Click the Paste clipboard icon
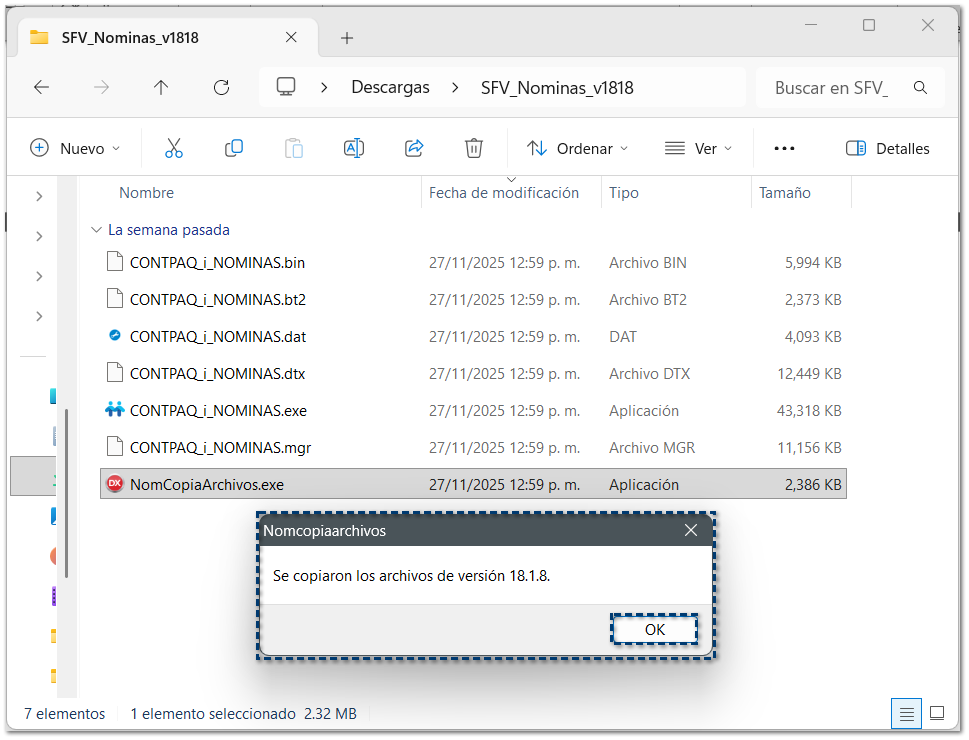The width and height of the screenshot is (969, 740). [294, 148]
